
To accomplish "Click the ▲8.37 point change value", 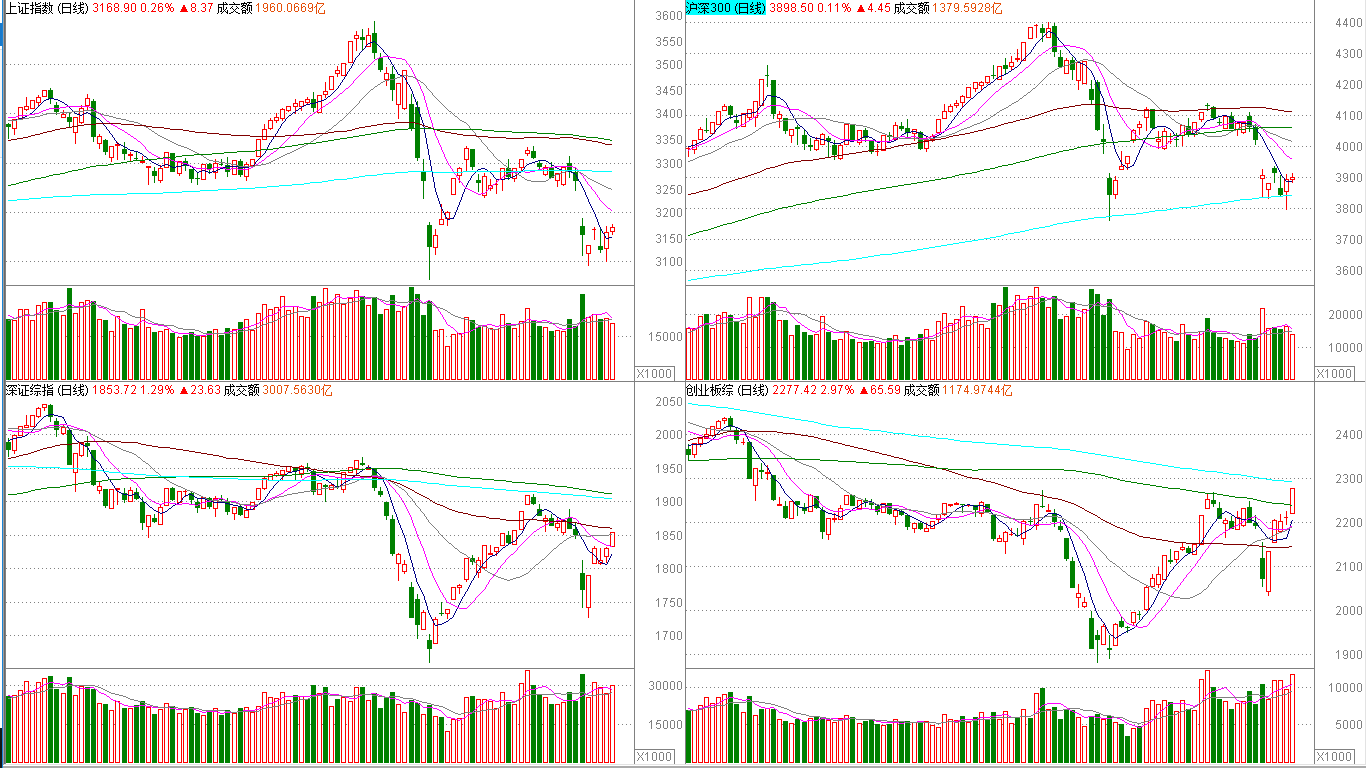I will (x=195, y=8).
